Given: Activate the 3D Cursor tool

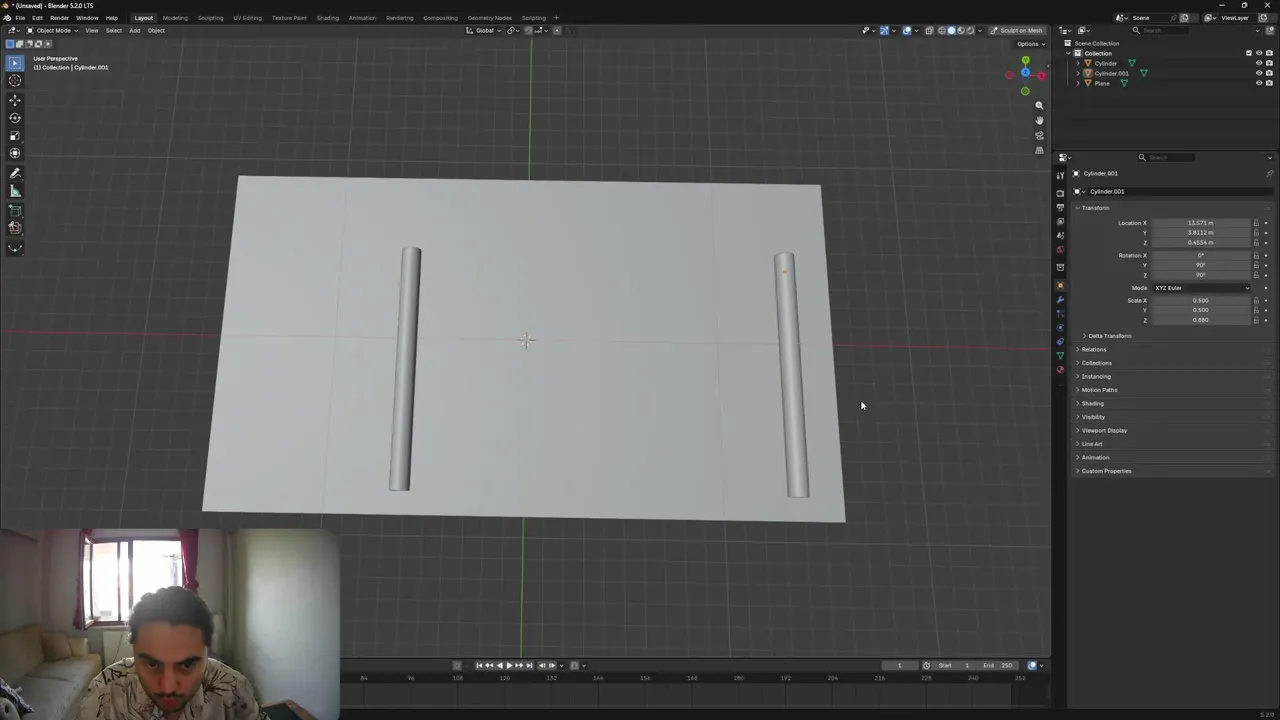Looking at the screenshot, I should click(x=15, y=81).
